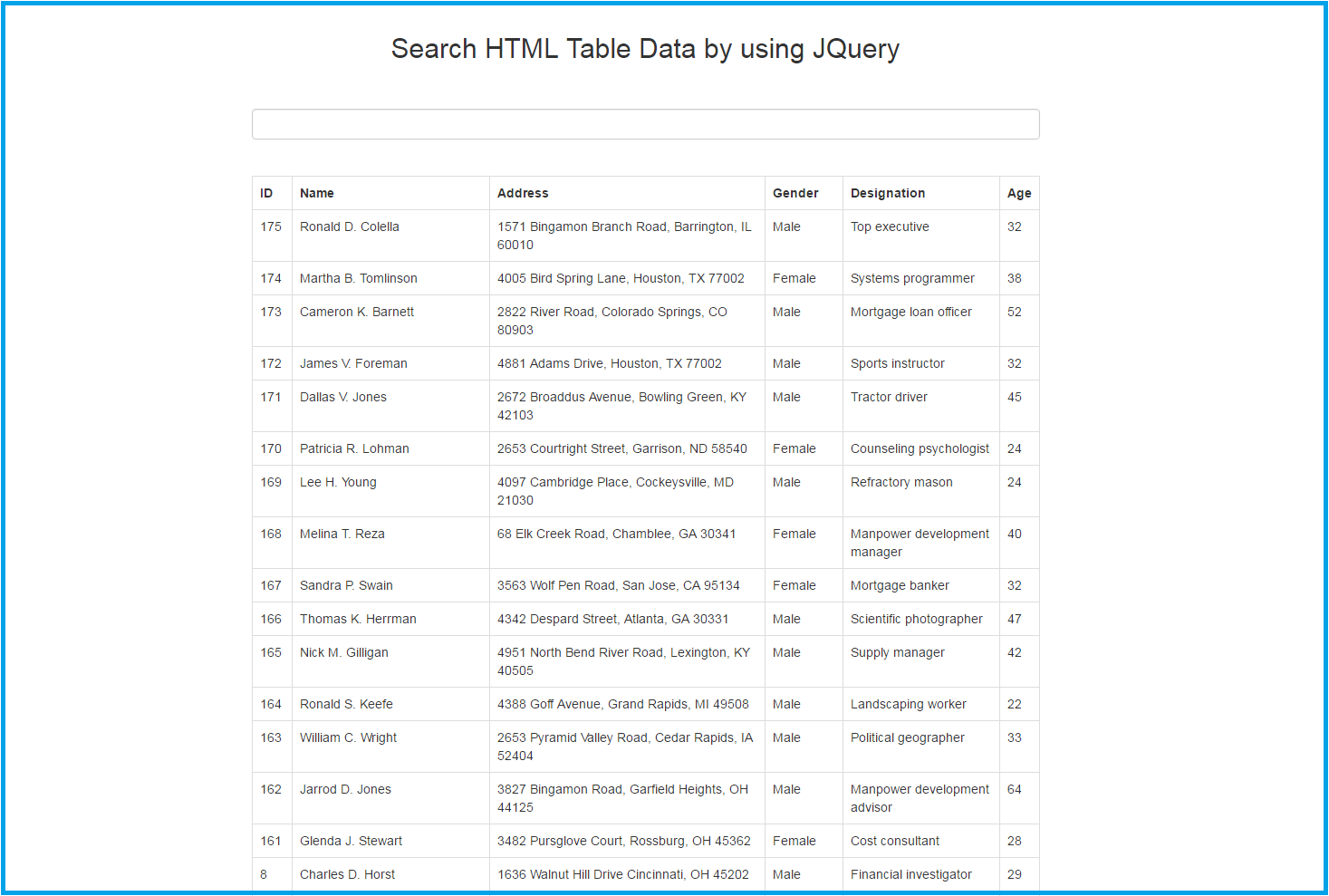This screenshot has height=896, width=1329.
Task: Click designation 'Scientific photographer'
Action: click(x=917, y=619)
